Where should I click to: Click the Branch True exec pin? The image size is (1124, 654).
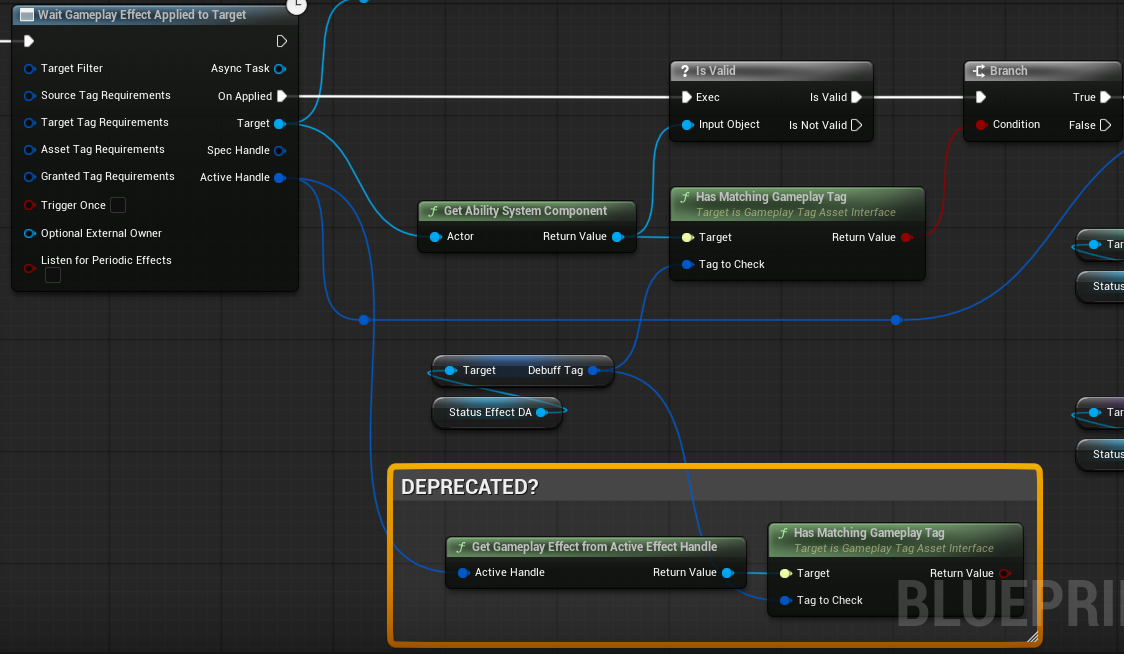1105,97
